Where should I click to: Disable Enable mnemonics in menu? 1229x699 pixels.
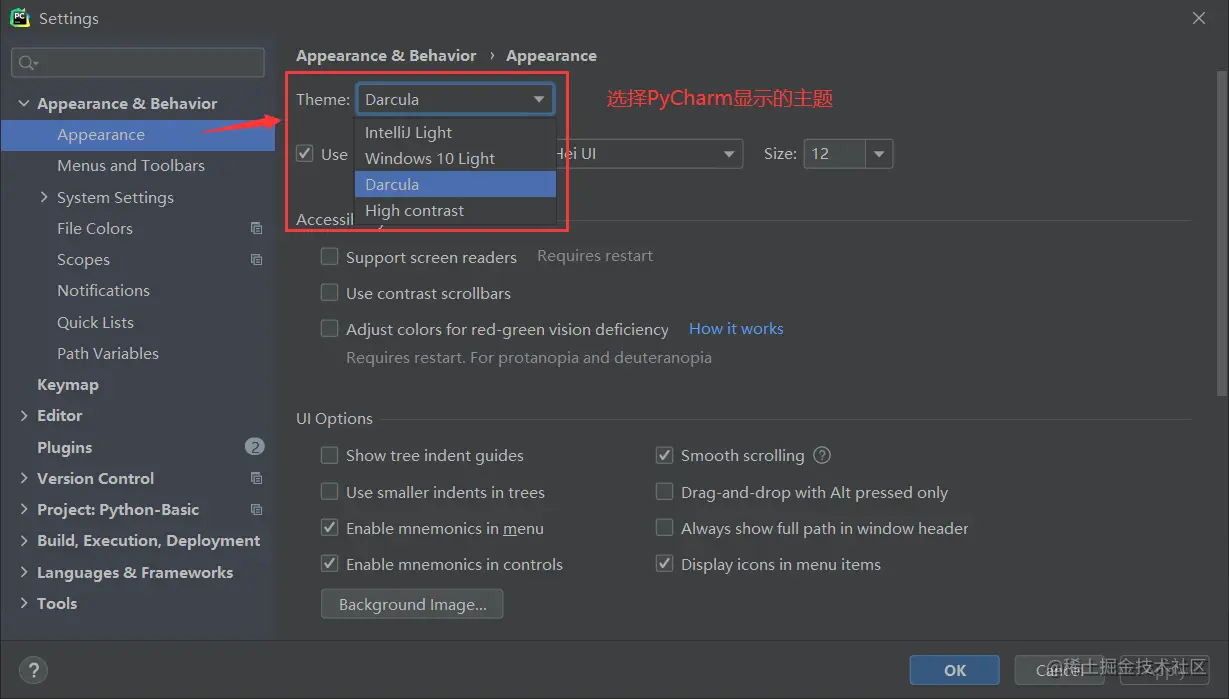point(329,528)
